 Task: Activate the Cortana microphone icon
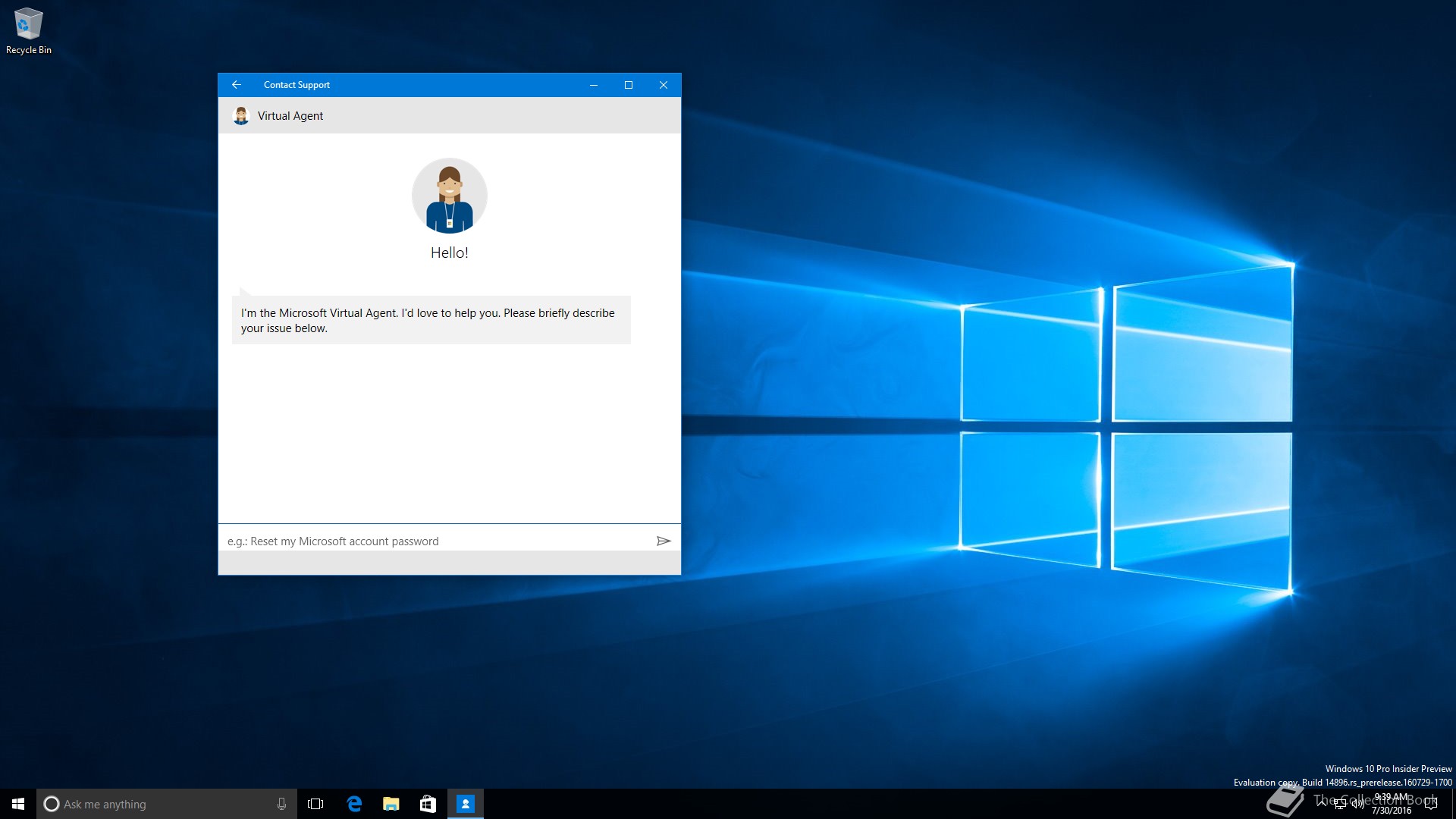(x=281, y=804)
